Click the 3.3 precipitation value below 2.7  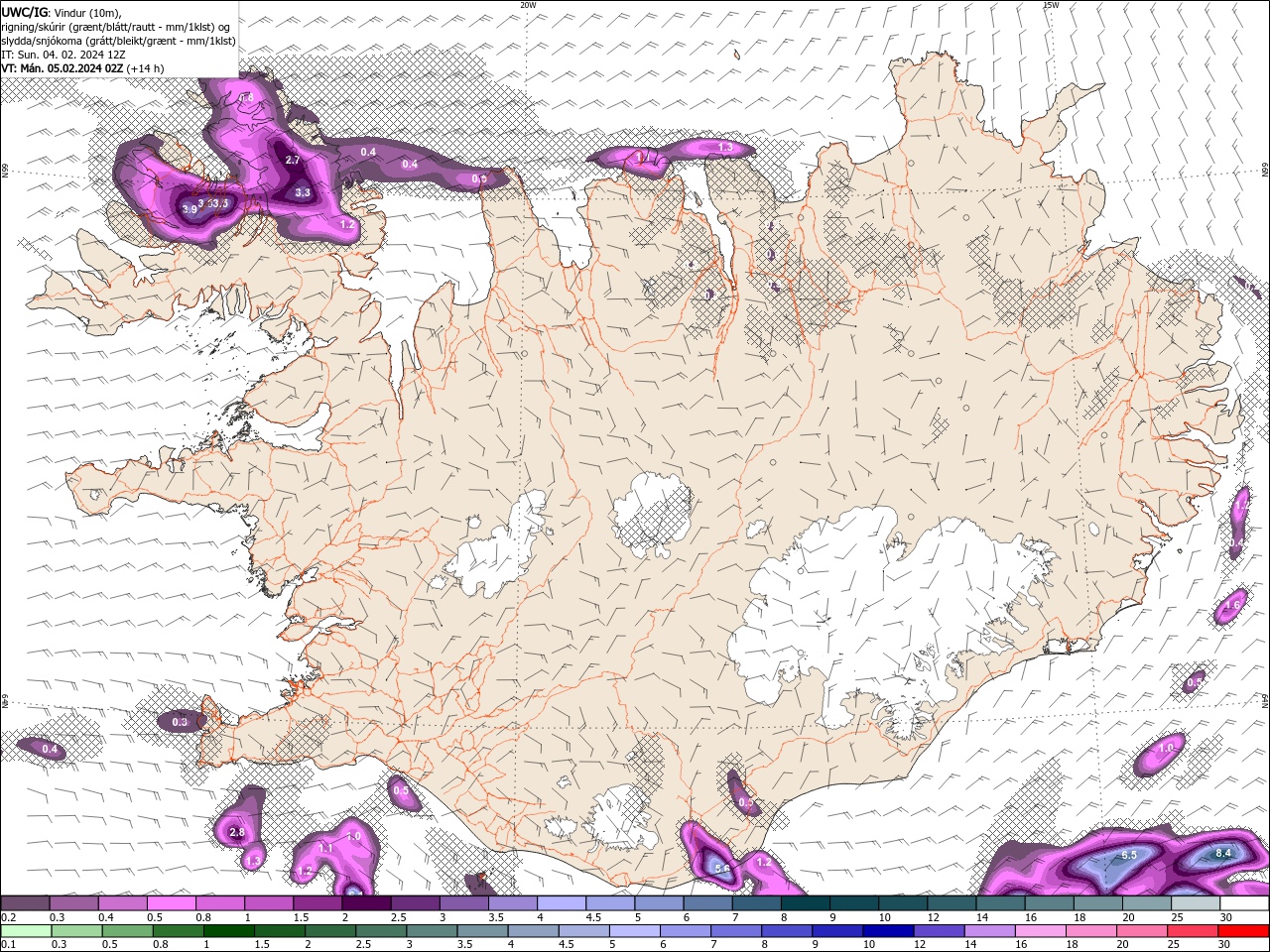pos(303,192)
